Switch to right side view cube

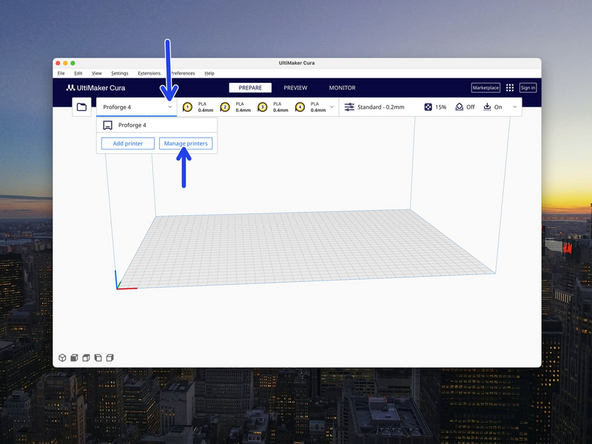110,358
